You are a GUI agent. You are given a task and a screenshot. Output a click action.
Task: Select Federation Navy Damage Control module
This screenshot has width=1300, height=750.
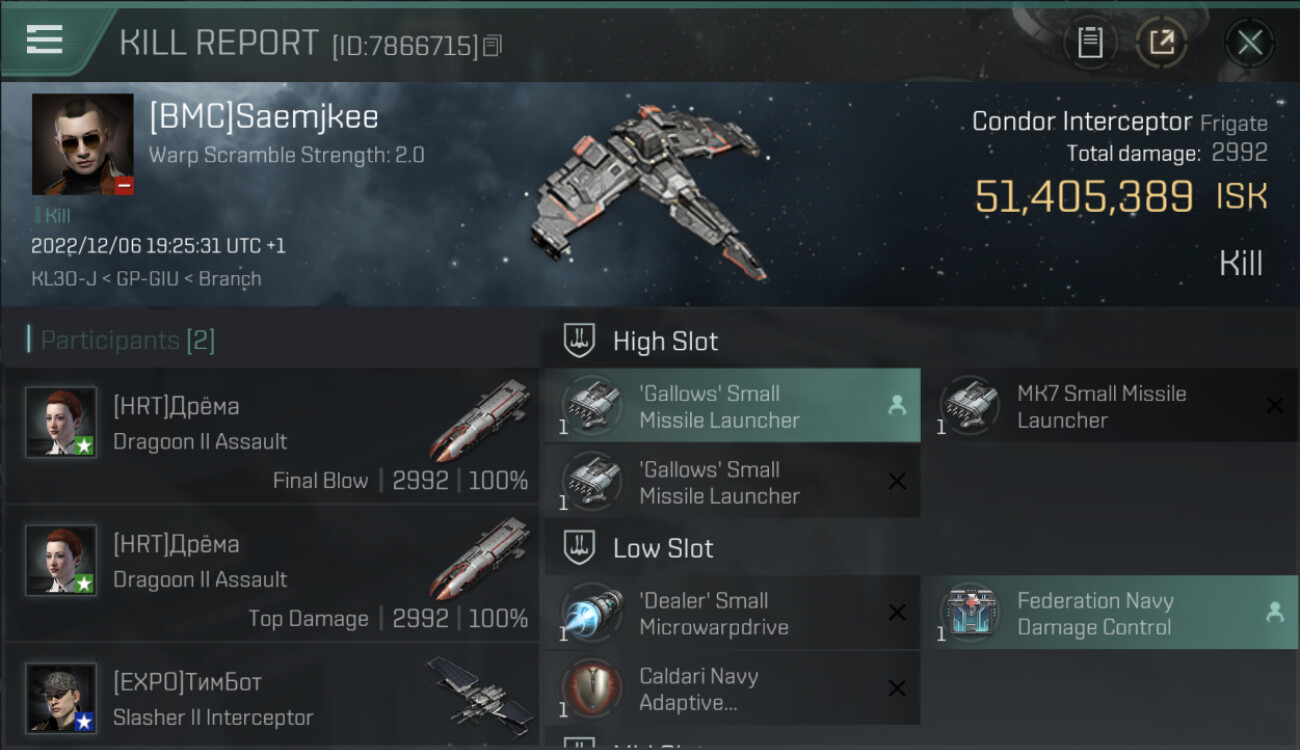coord(1110,613)
